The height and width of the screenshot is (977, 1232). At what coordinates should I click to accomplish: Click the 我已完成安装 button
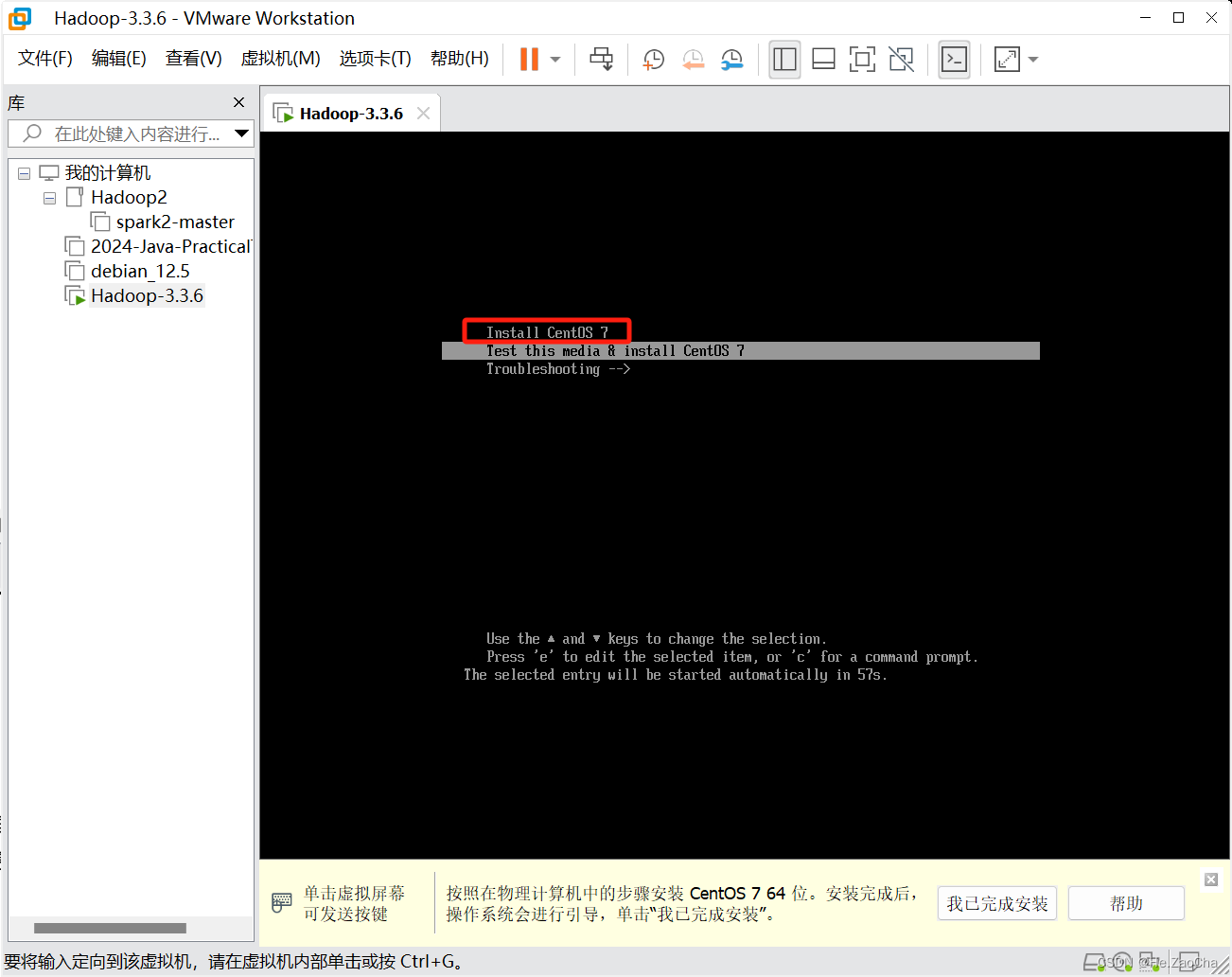coord(997,903)
